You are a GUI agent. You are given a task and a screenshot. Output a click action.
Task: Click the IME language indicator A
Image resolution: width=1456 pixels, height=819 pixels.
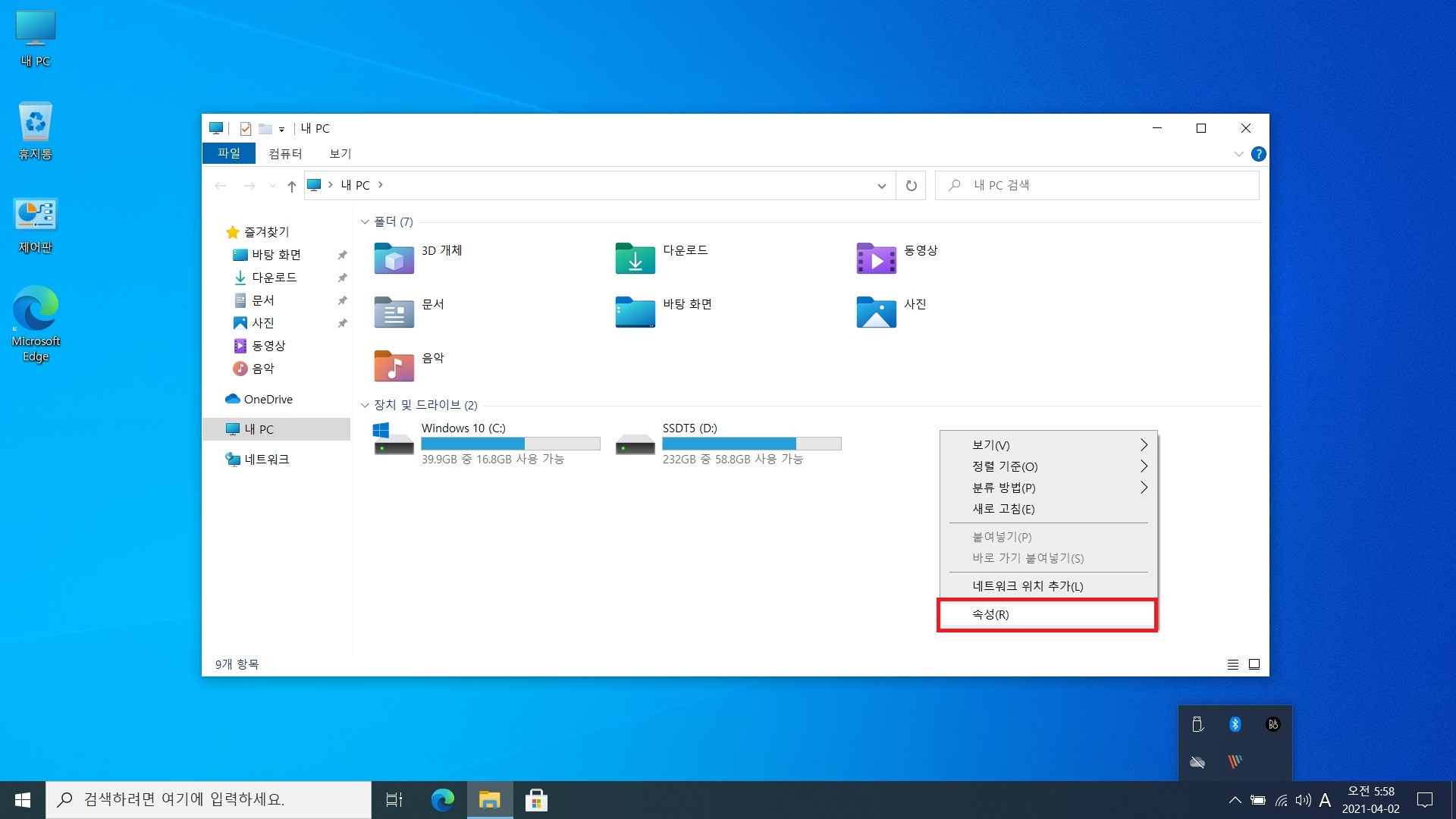[1325, 800]
